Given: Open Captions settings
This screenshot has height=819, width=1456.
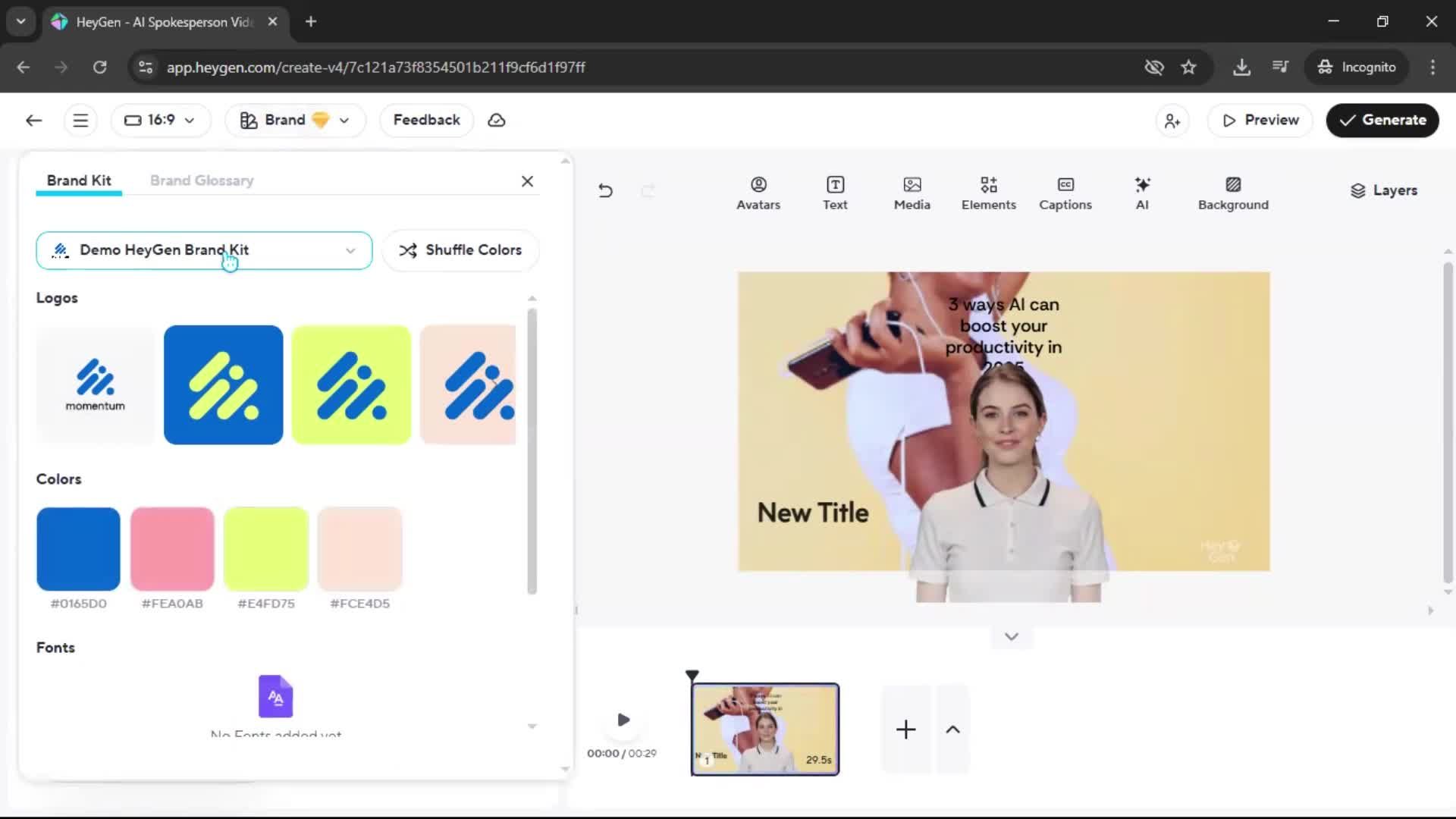Looking at the screenshot, I should coord(1065,193).
